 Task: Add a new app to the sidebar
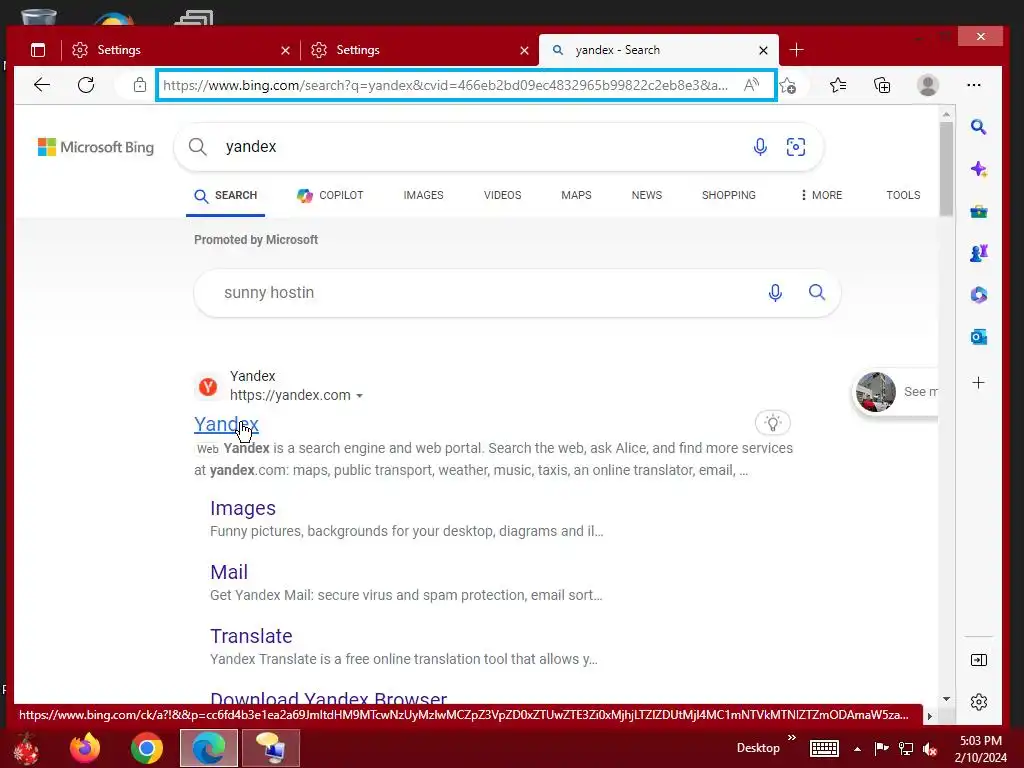tap(978, 383)
